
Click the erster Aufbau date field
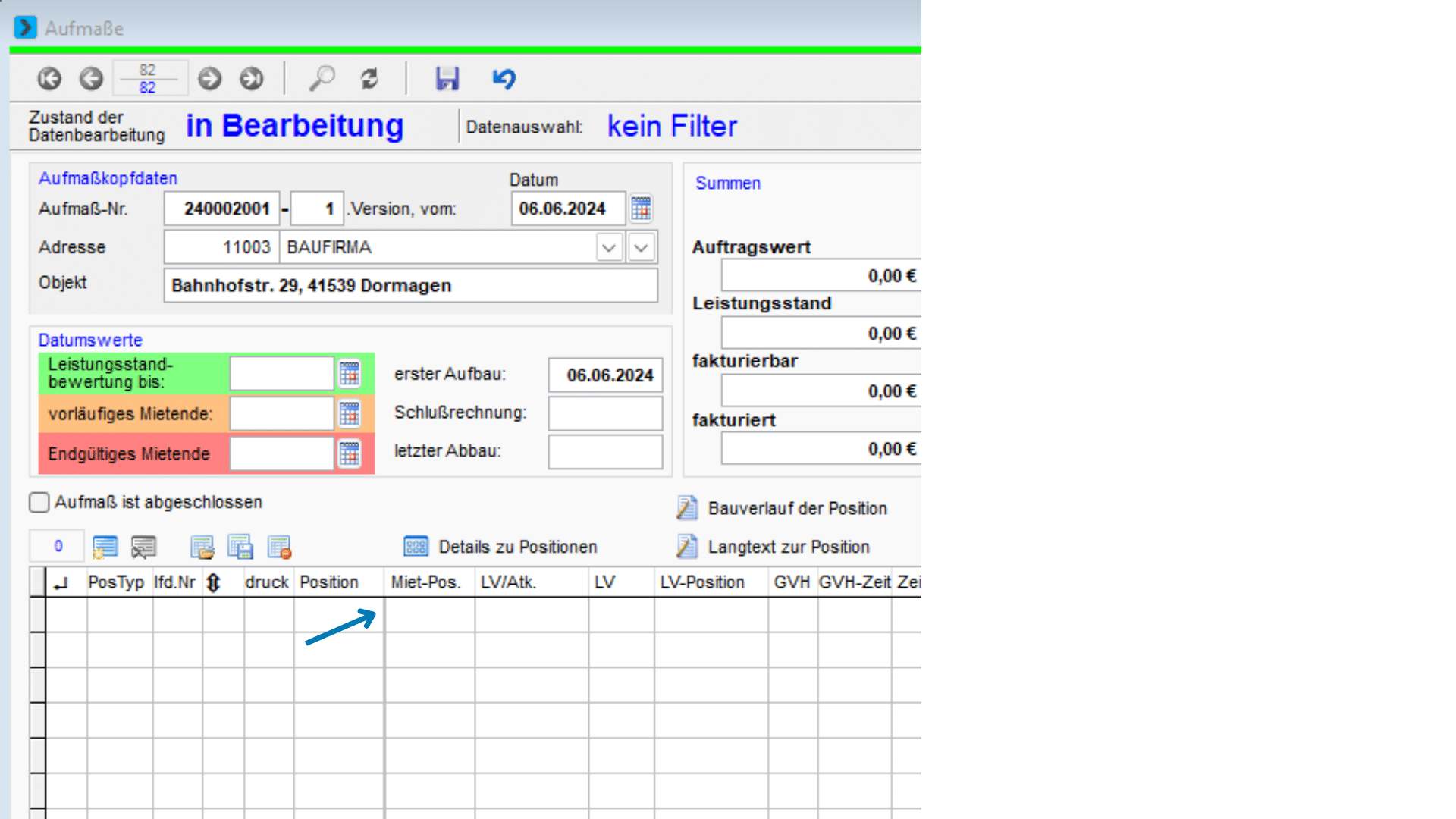[605, 375]
